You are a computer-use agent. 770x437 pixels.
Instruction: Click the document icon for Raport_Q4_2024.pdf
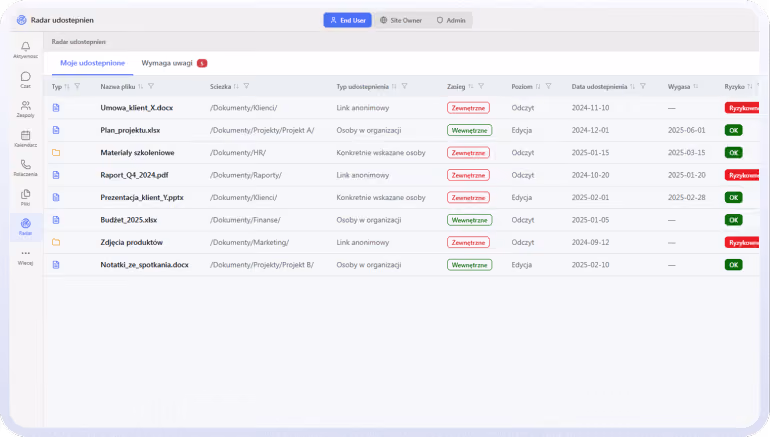coord(56,175)
